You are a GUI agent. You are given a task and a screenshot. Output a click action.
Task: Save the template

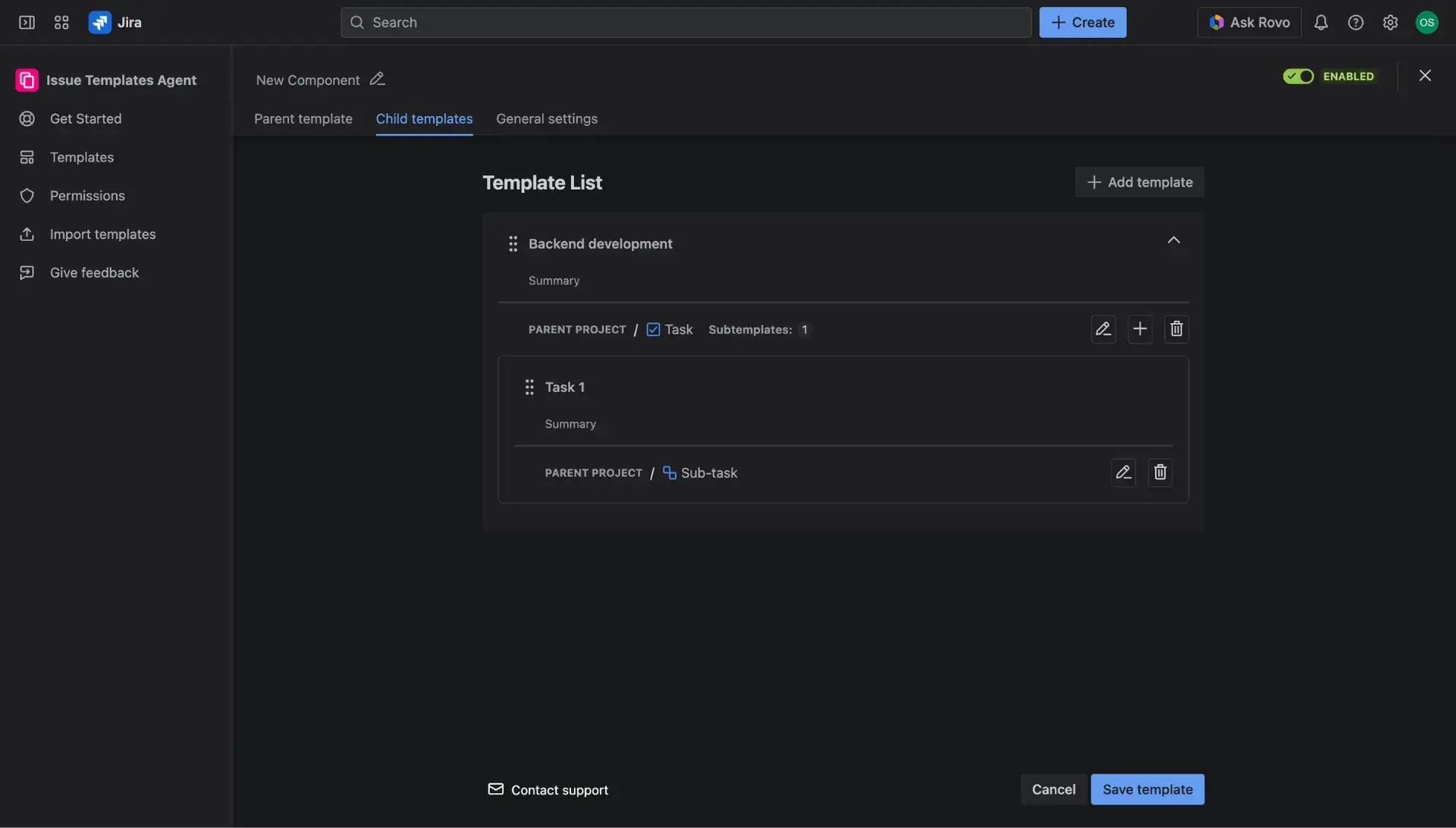point(1147,789)
